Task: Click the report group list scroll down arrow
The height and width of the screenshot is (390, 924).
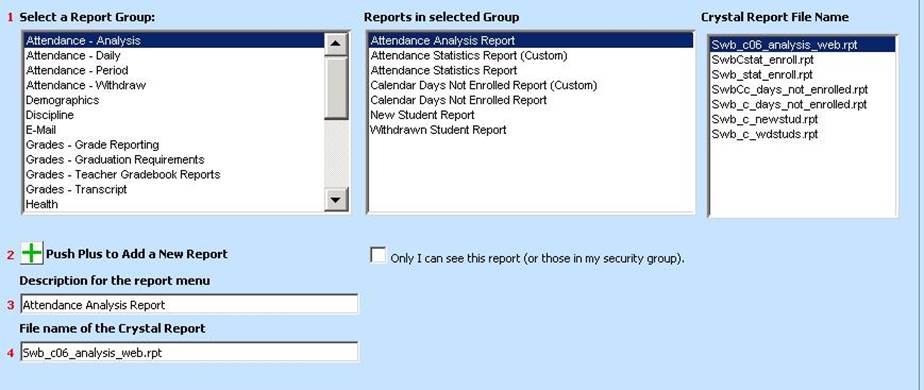Action: click(336, 199)
